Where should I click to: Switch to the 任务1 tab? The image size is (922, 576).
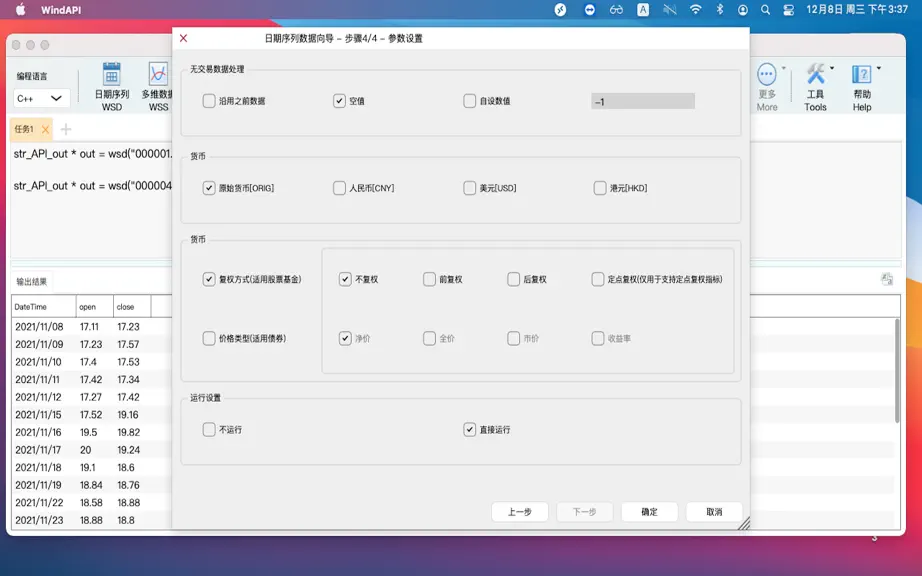pyautogui.click(x=25, y=129)
